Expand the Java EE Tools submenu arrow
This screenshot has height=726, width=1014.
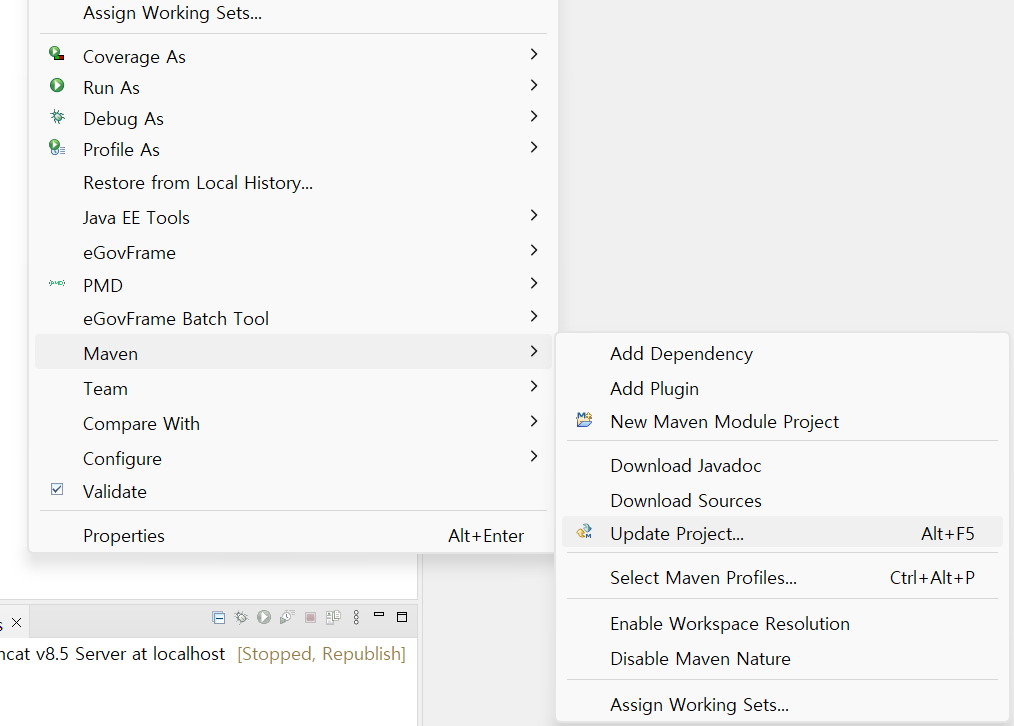534,216
